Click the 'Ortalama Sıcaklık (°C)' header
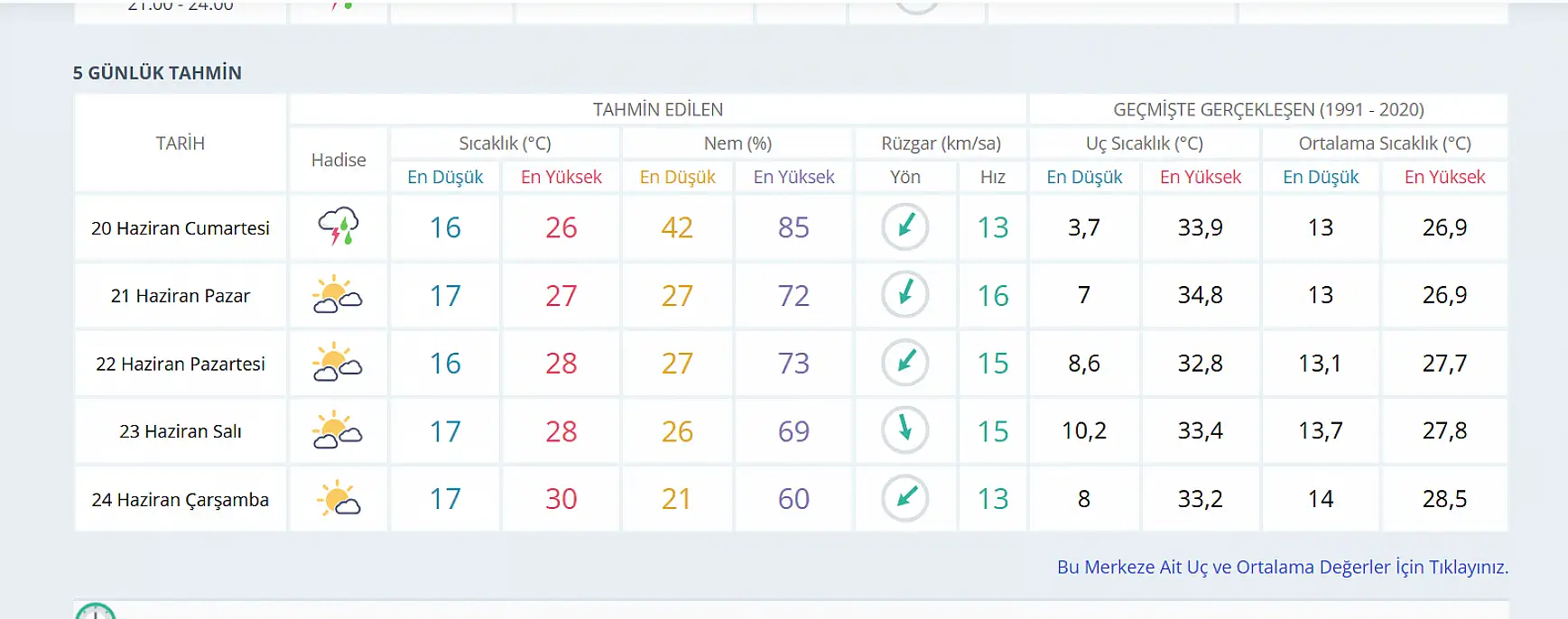 coord(1385,143)
